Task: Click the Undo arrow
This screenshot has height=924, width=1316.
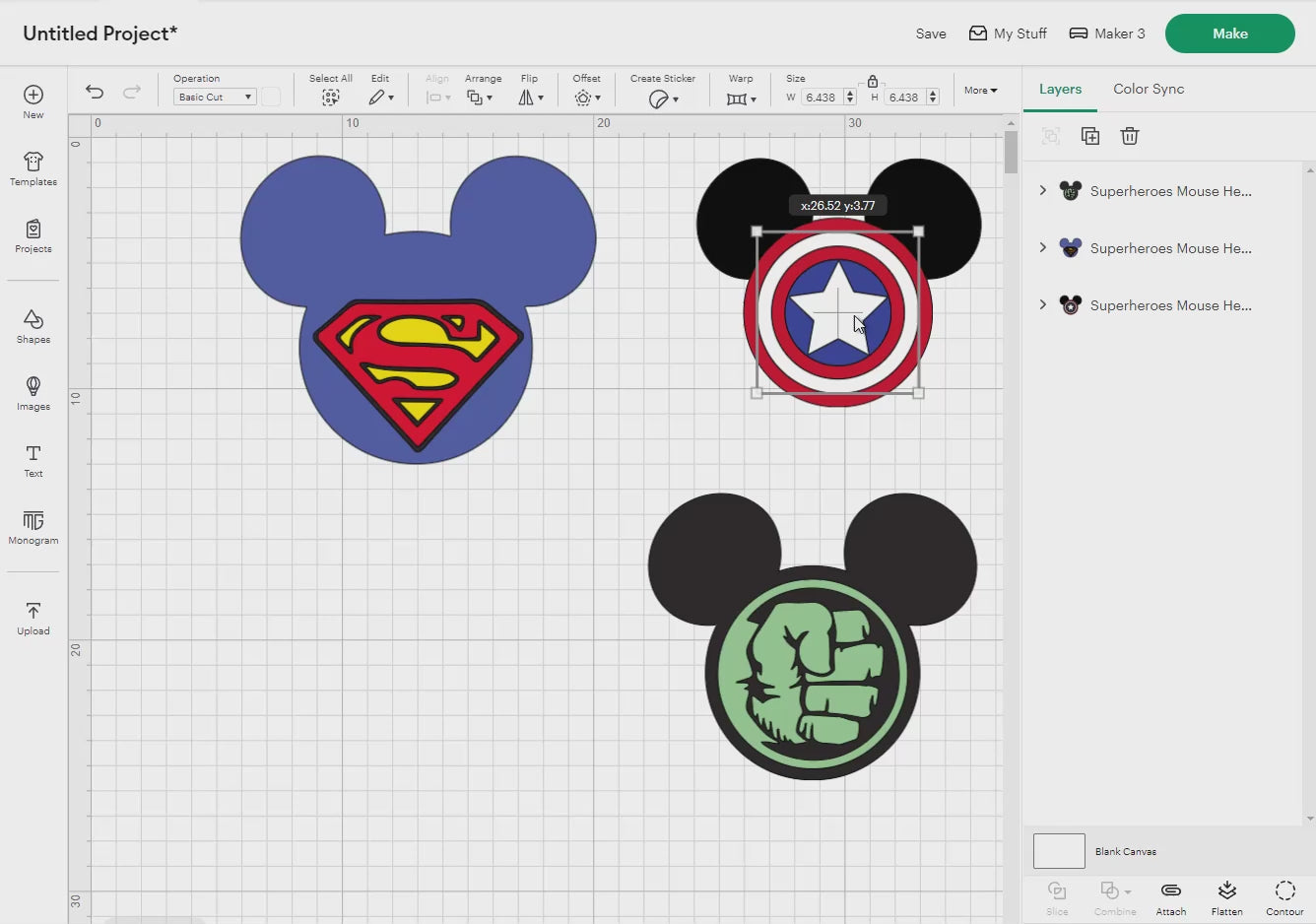Action: click(95, 92)
